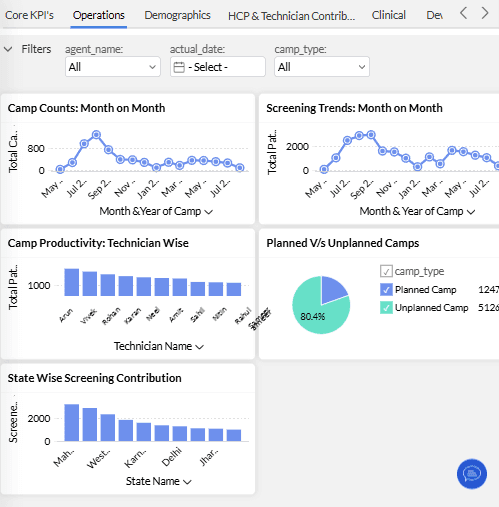499x507 pixels.
Task: Open the agent_name dropdown
Action: click(x=113, y=67)
